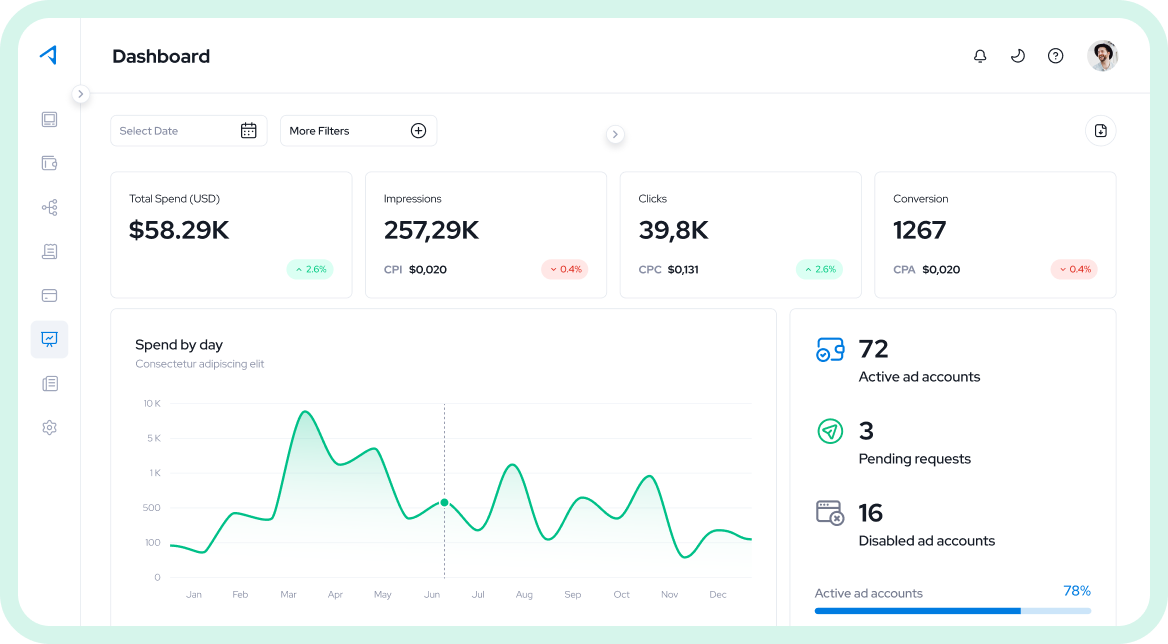
Task: Expand the sidebar with the chevron
Action: coord(80,94)
